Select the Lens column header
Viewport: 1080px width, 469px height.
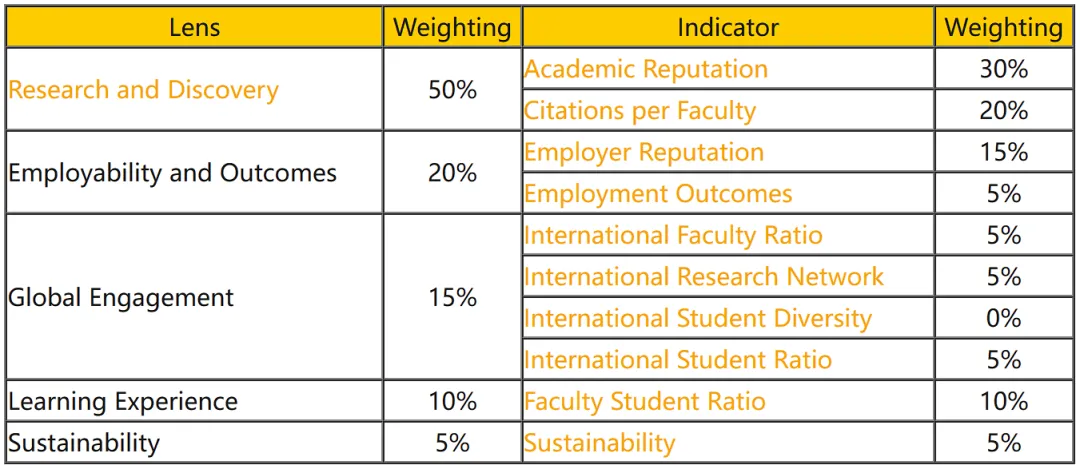(195, 28)
